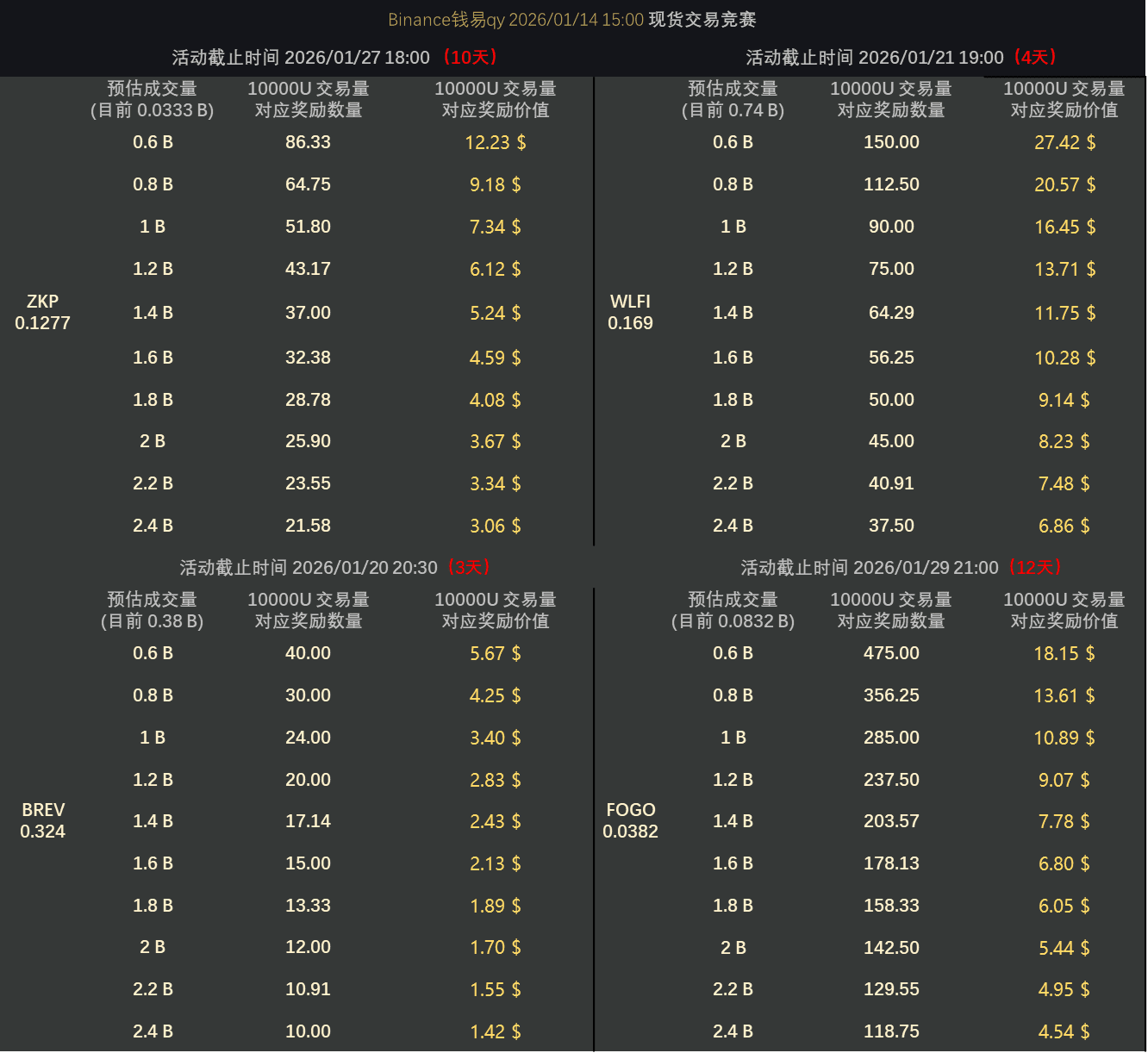The width and height of the screenshot is (1148, 1053).
Task: Click the cell '23.55'
Action: coord(308,483)
